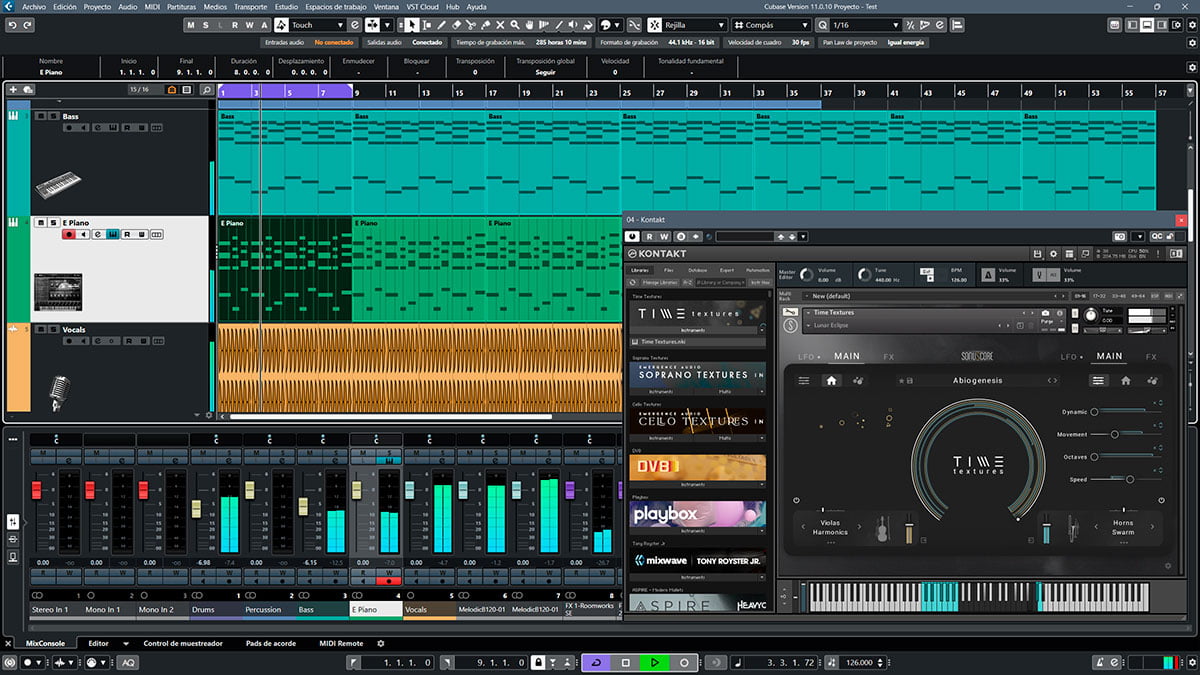Screen dimensions: 1200x675
Task: Select the arrow Object Selection tool
Action: [413, 25]
